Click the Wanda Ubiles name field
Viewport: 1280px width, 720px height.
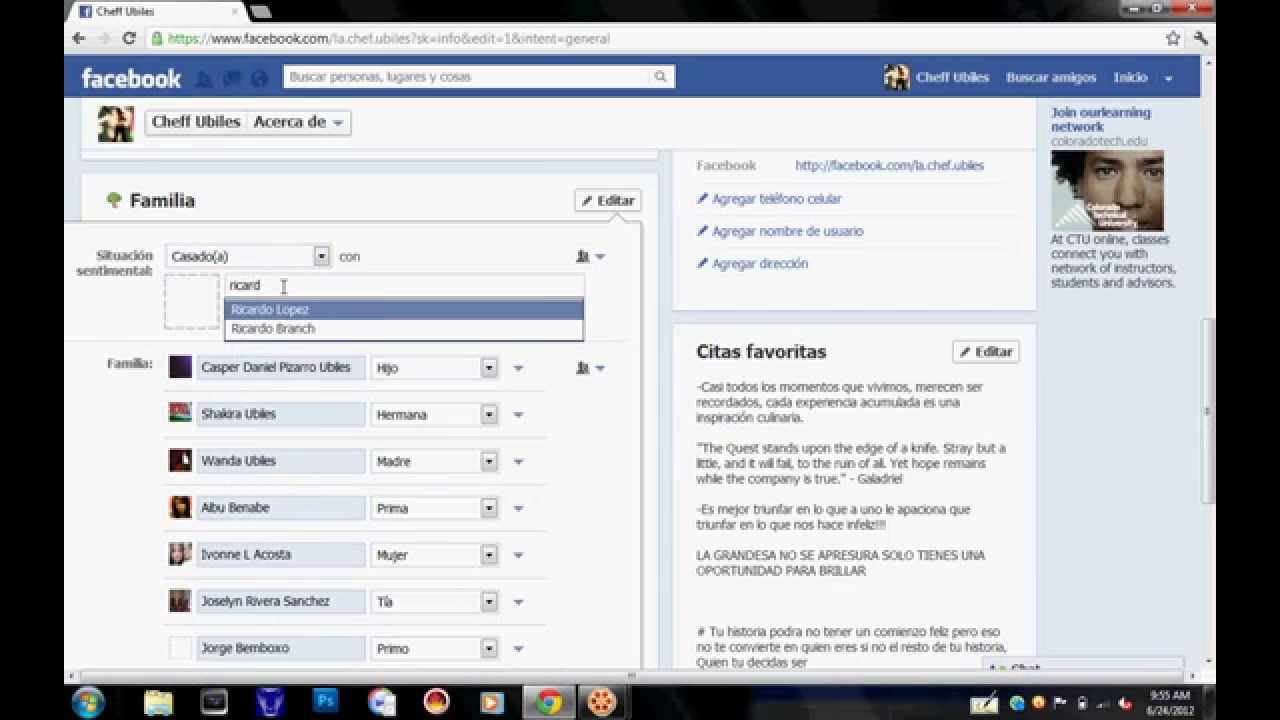[281, 461]
